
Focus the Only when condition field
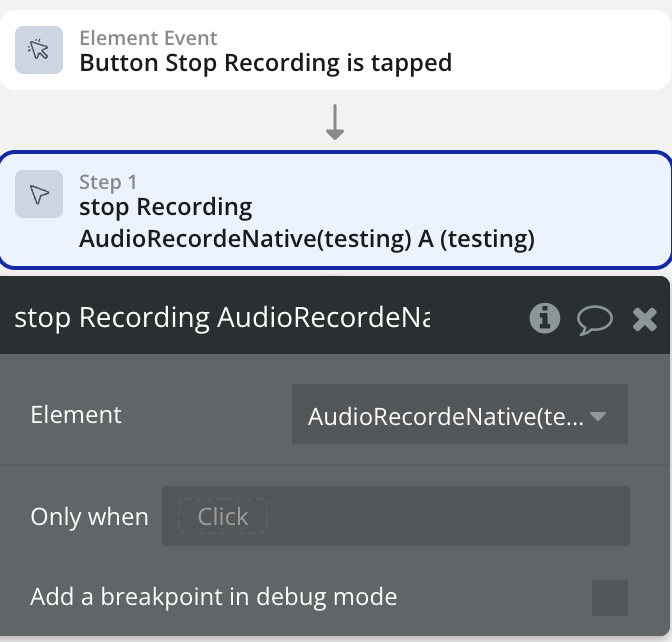tap(440, 516)
